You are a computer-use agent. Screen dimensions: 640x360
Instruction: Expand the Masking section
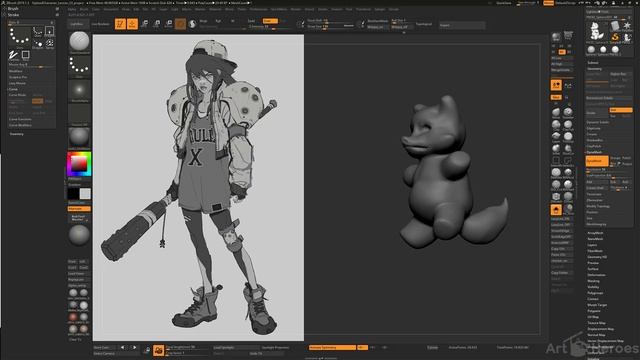click(x=593, y=281)
